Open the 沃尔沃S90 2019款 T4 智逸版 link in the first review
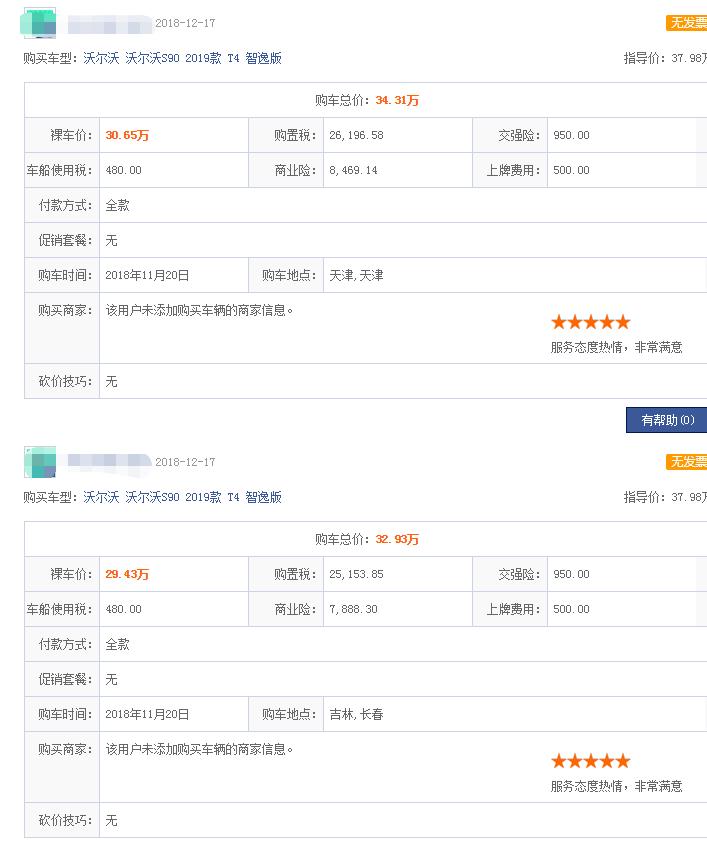Image resolution: width=707 pixels, height=844 pixels. (203, 58)
